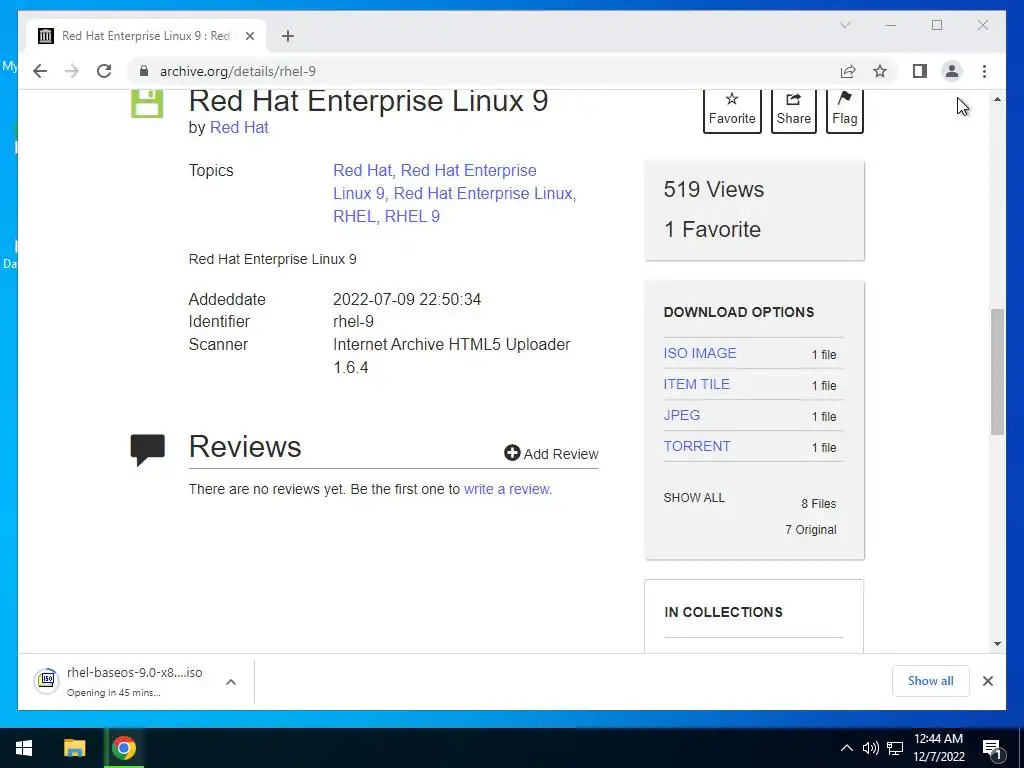Open Chrome's three-dot menu

coord(984,71)
